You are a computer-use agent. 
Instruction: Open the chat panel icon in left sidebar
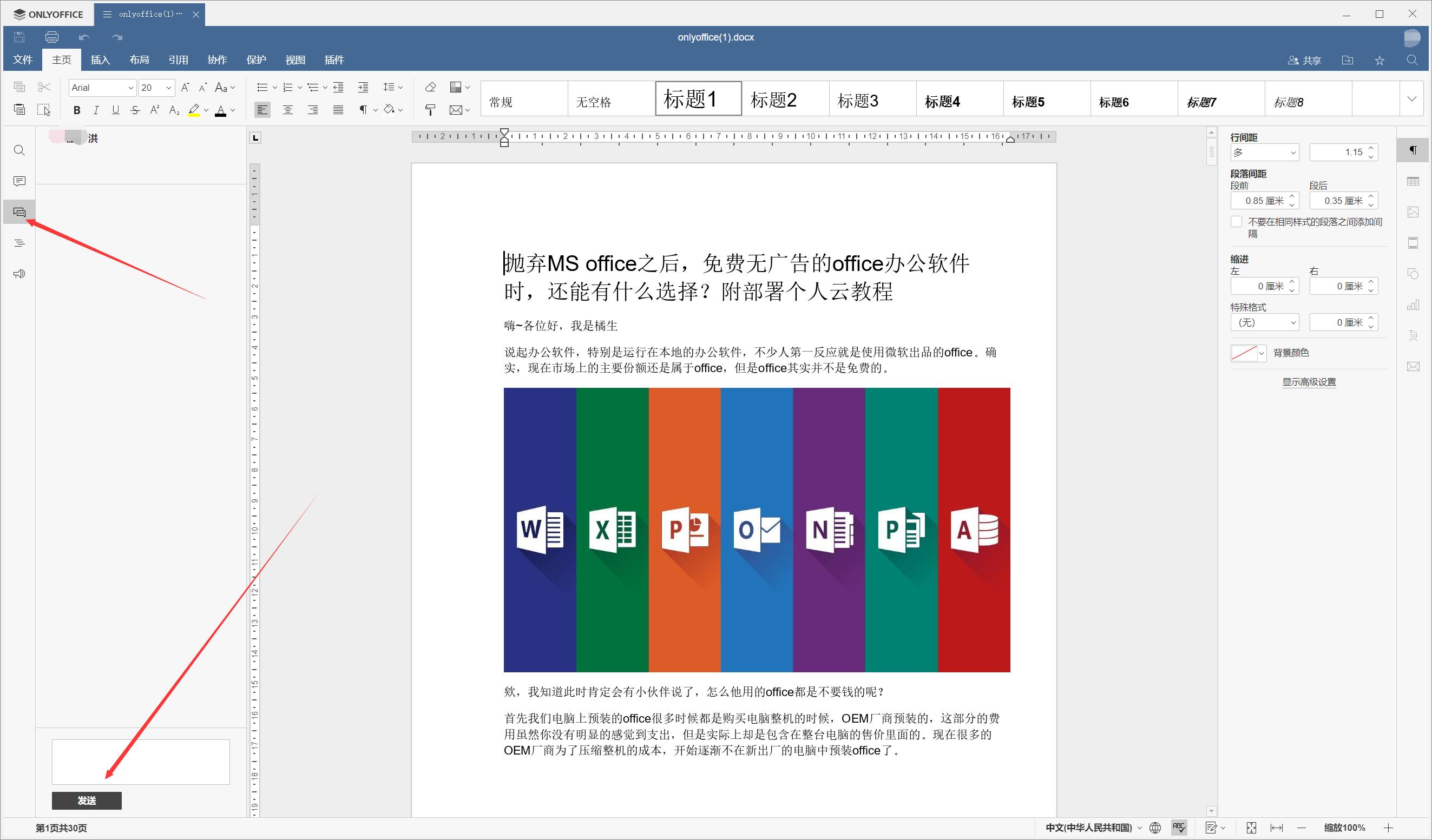point(19,212)
